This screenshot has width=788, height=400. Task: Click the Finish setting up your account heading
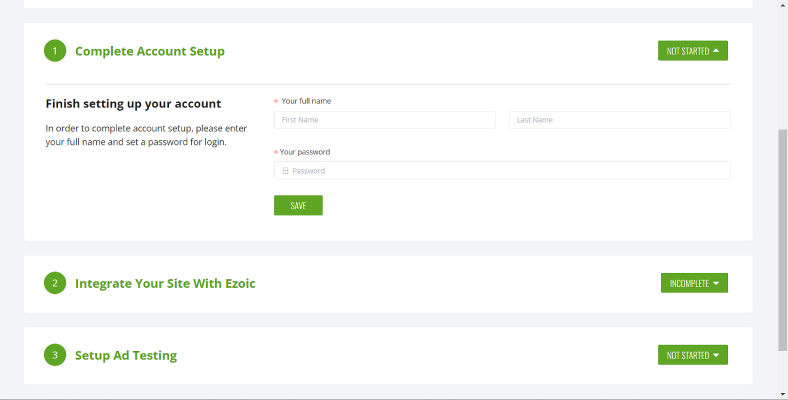click(133, 104)
